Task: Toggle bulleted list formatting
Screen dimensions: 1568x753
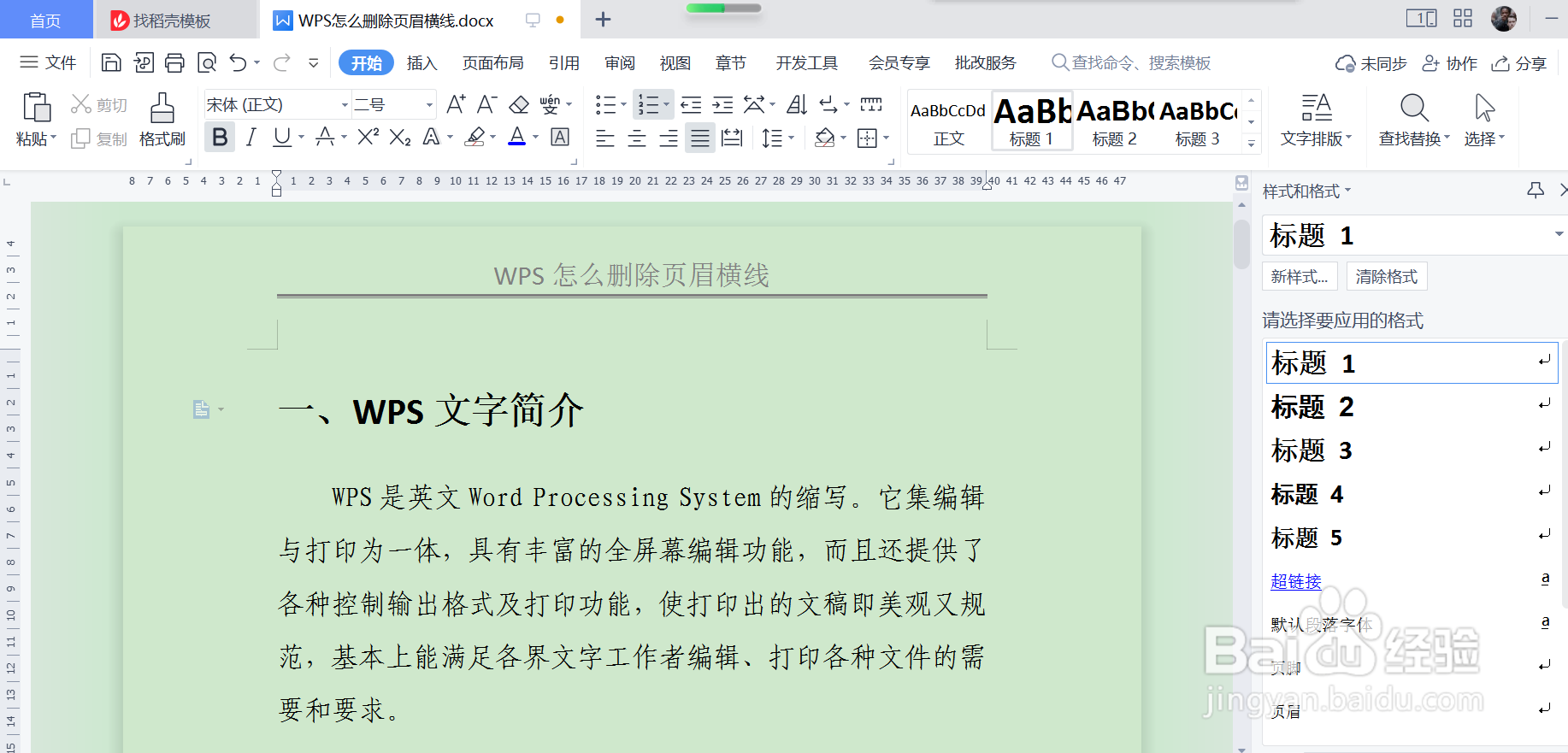Action: click(x=605, y=104)
